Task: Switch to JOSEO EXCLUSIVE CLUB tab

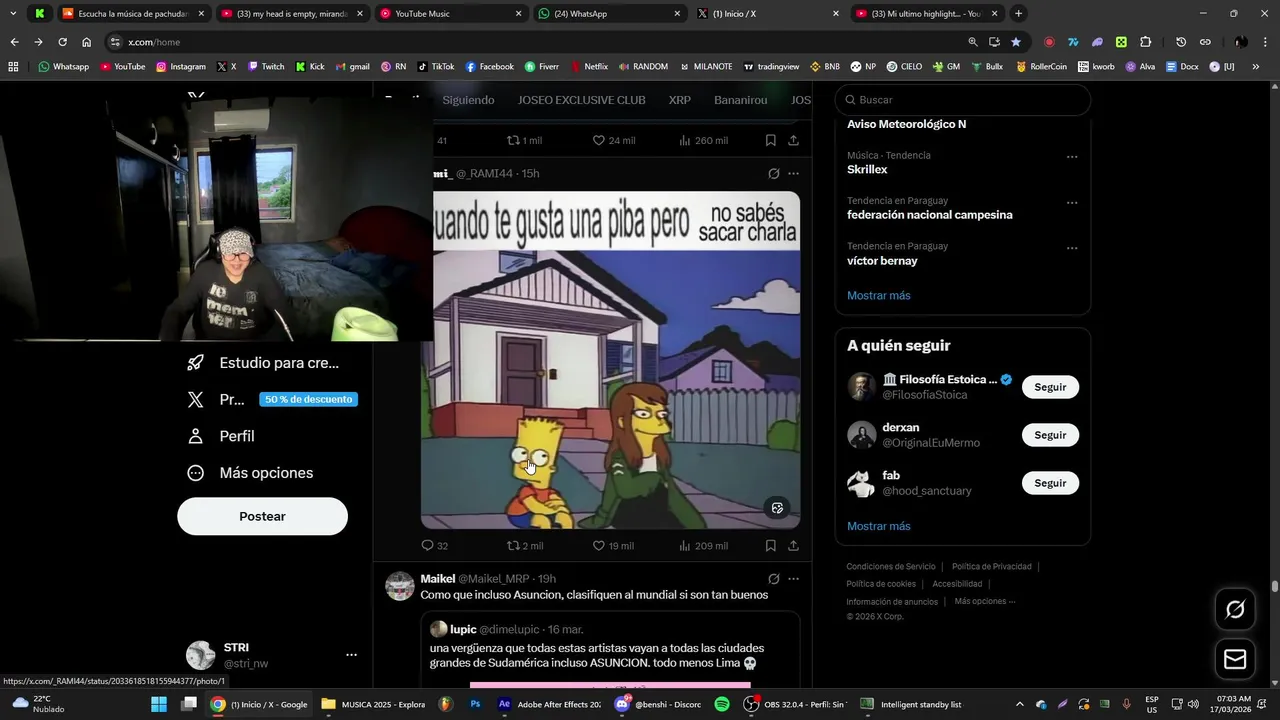Action: tap(582, 100)
